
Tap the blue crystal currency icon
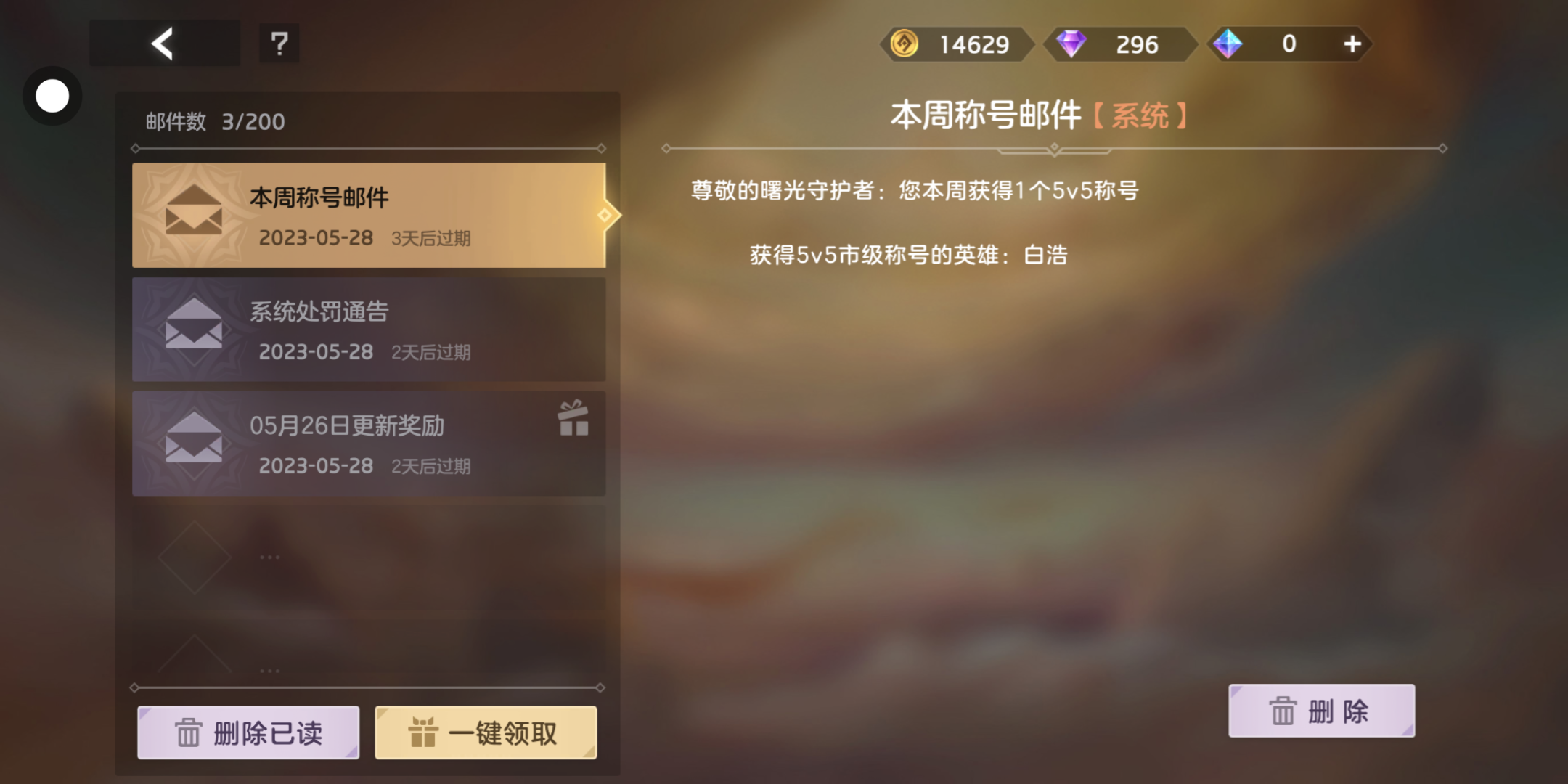pyautogui.click(x=1228, y=44)
